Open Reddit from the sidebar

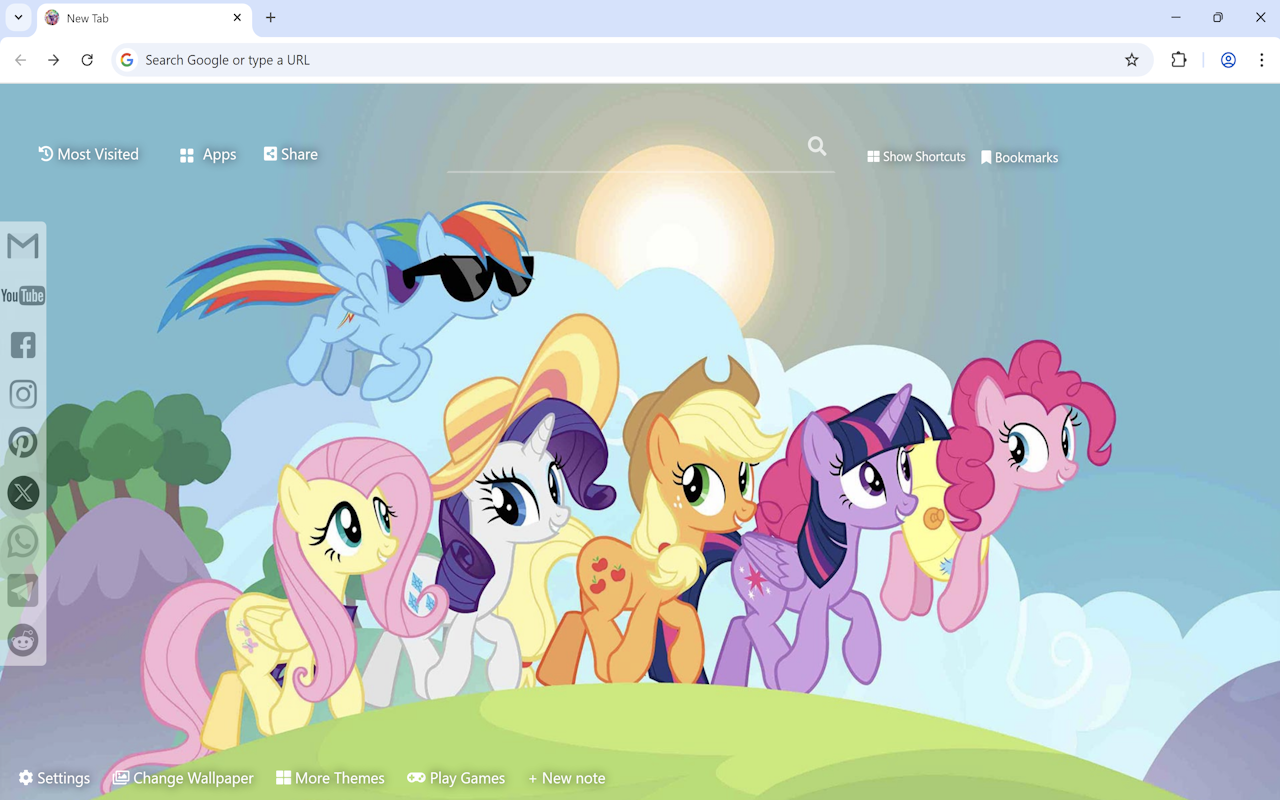(x=22, y=640)
